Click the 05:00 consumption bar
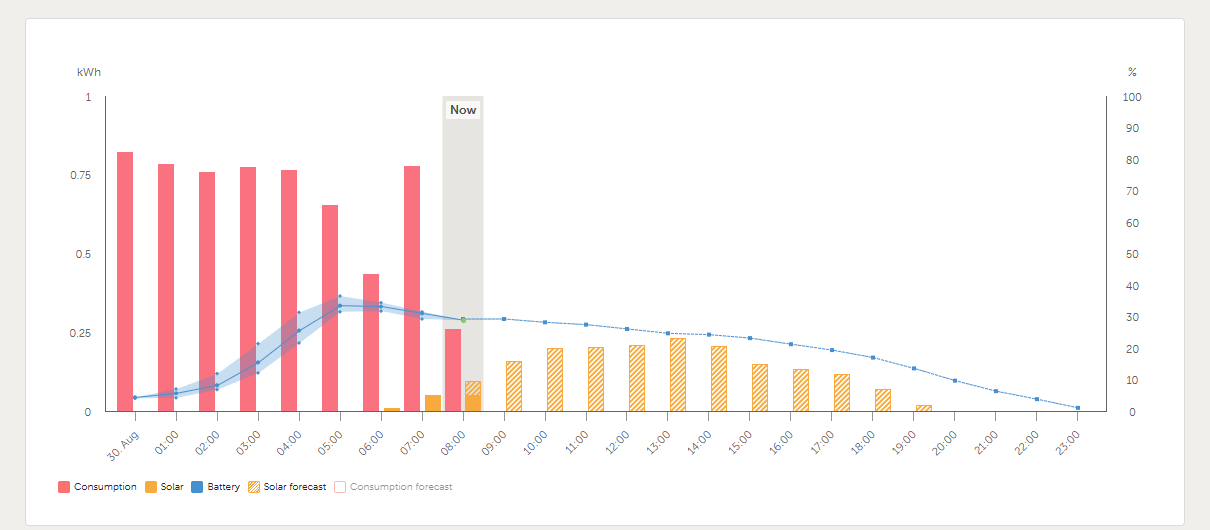 pyautogui.click(x=330, y=308)
